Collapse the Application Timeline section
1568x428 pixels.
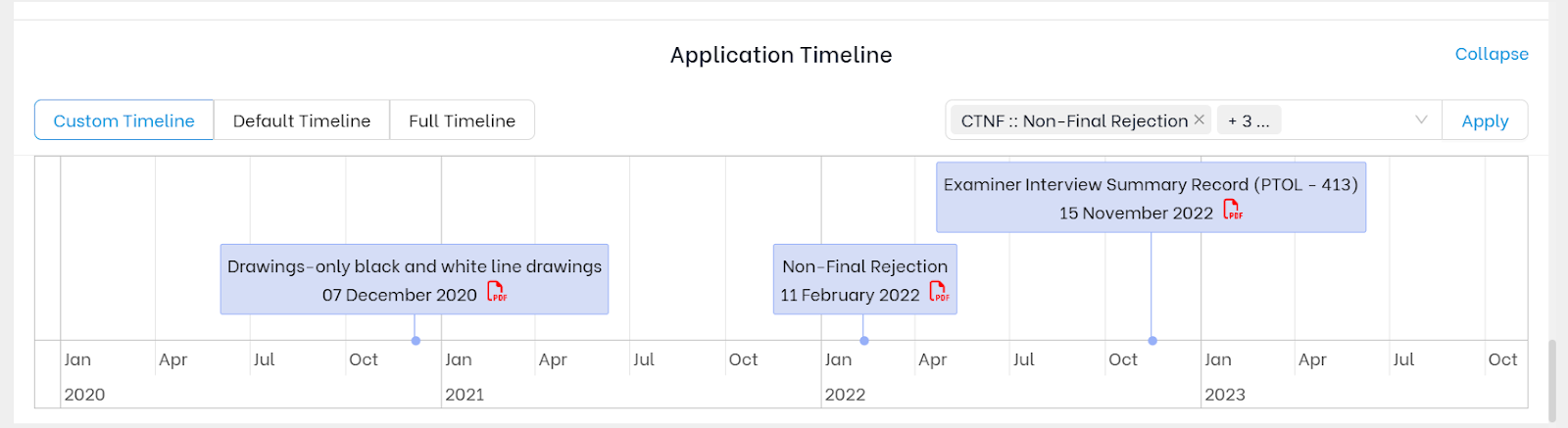1492,54
